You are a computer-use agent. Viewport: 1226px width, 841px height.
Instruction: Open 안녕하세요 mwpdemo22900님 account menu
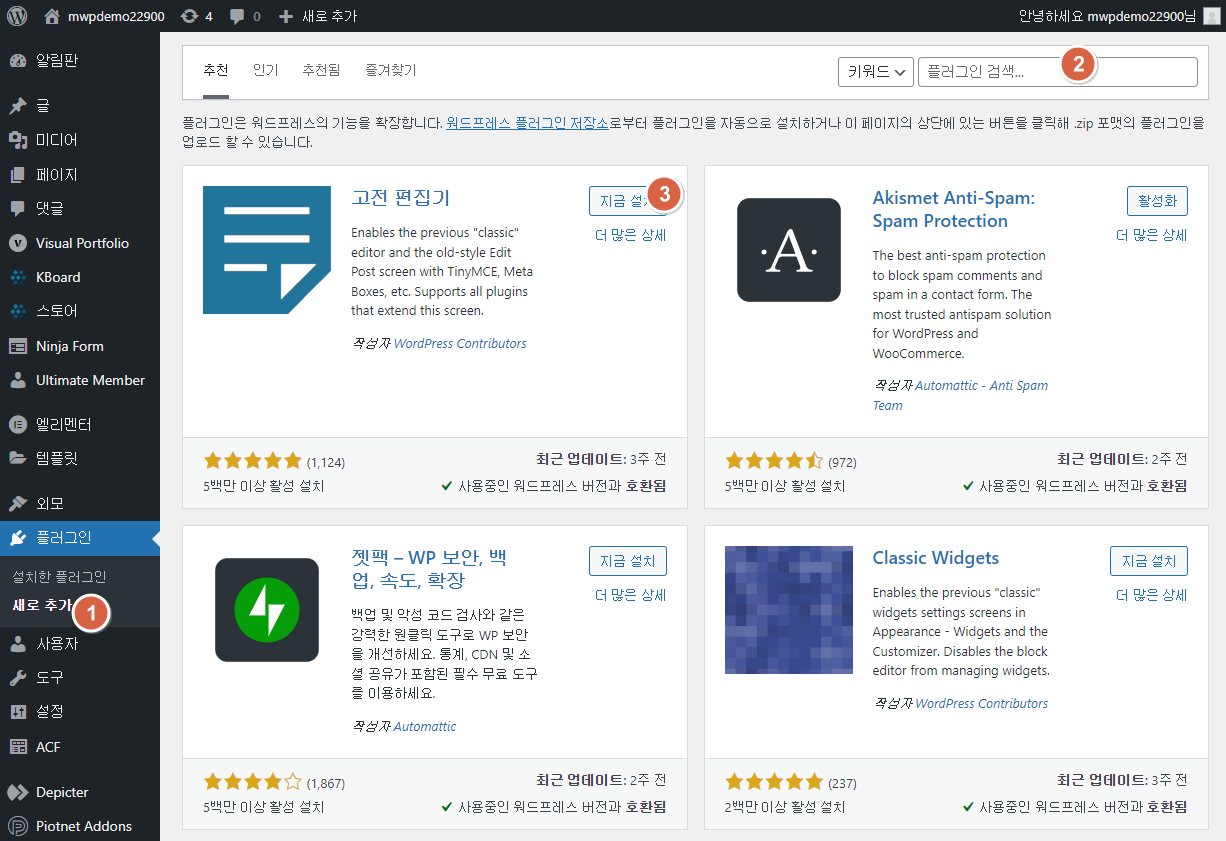(1119, 16)
